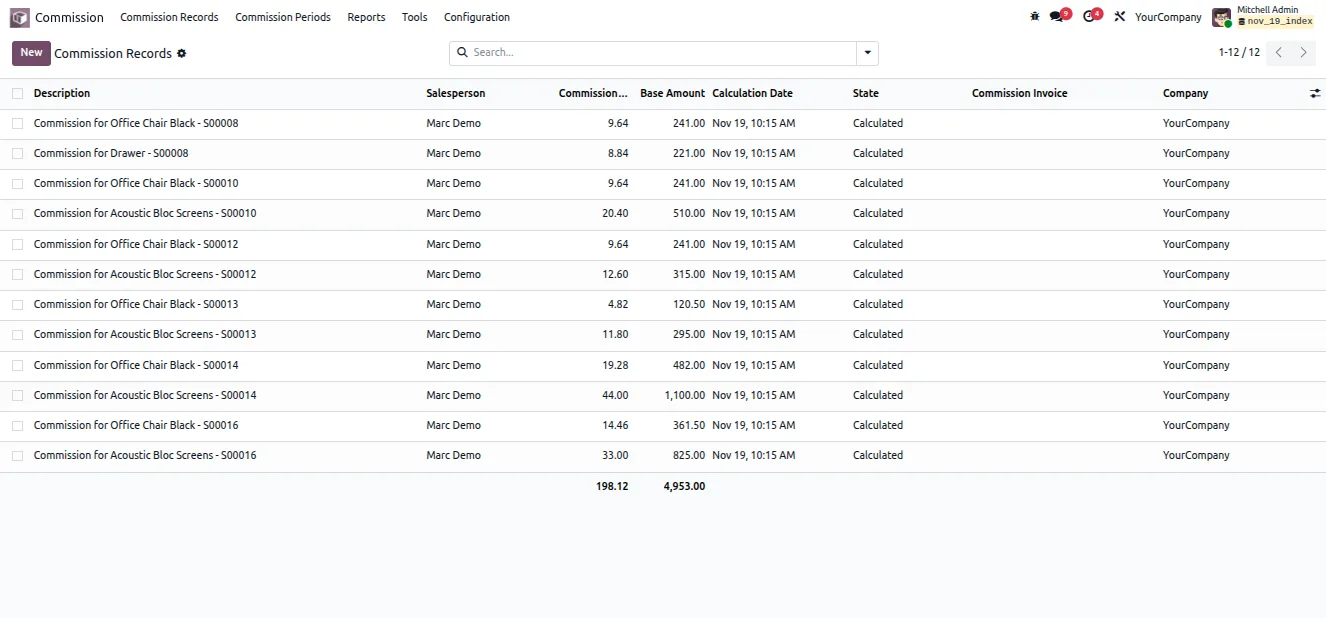Check row Office Chair Black - S00016
The image size is (1326, 618).
pos(17,425)
